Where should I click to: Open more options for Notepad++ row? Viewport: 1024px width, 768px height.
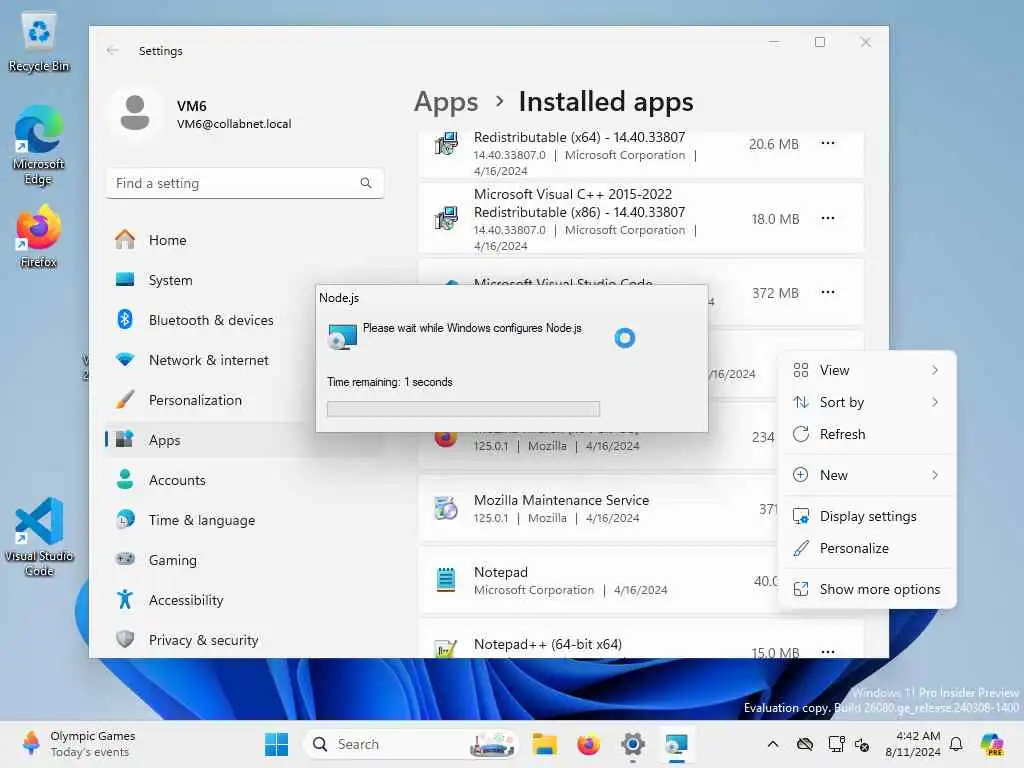827,651
